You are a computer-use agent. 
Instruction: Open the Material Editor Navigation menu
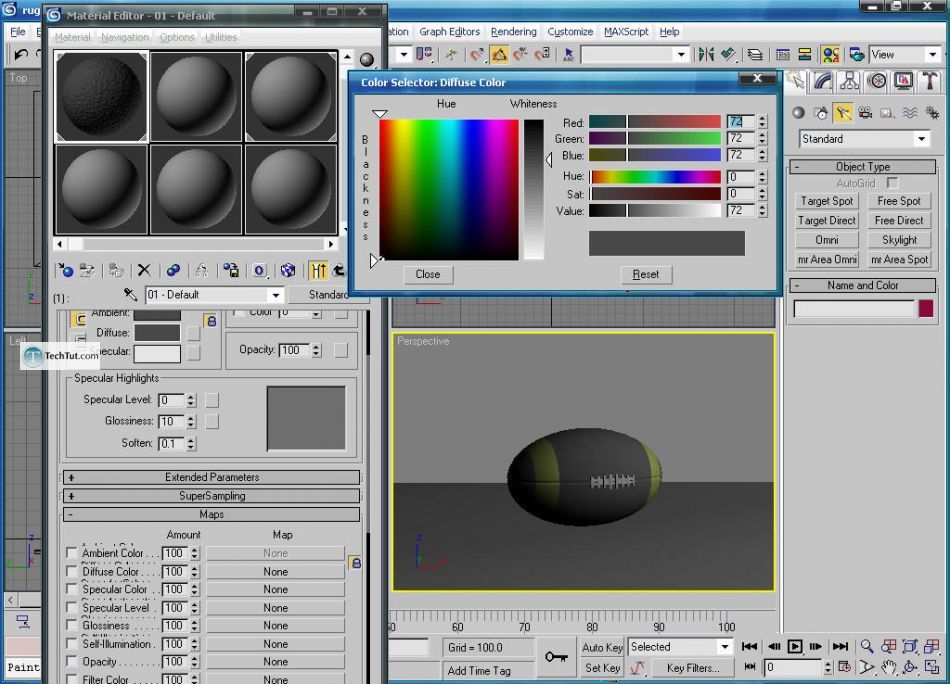tap(125, 37)
